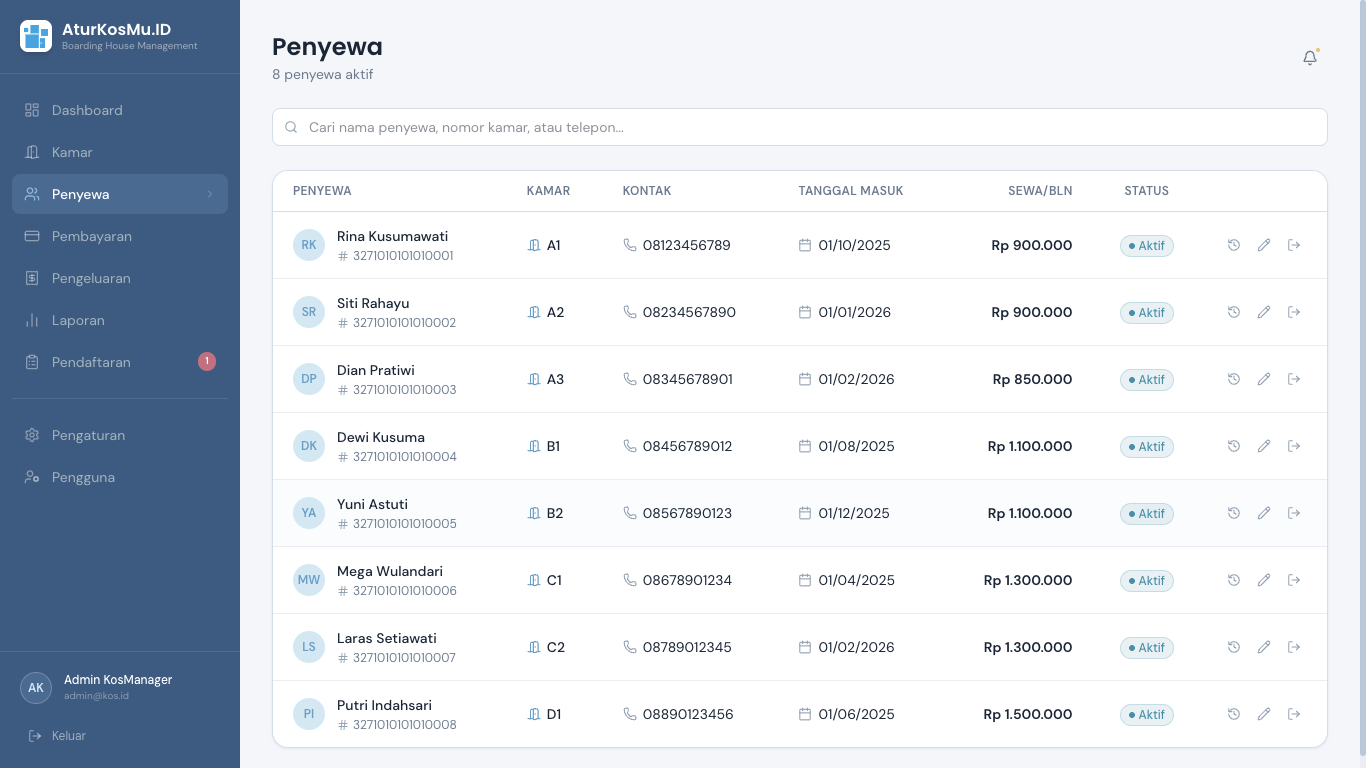
Task: Edit Siti Rahayu's tenant record
Action: 1264,312
